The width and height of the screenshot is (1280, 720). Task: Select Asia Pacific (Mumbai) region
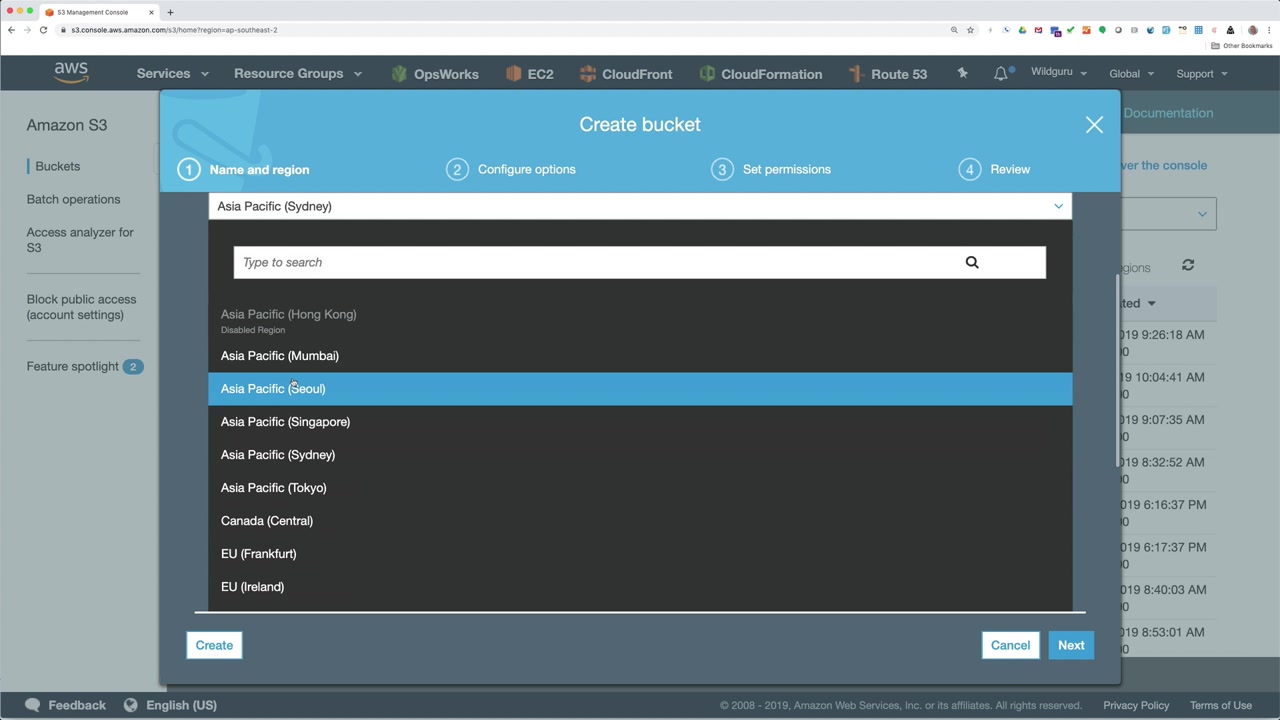point(640,356)
